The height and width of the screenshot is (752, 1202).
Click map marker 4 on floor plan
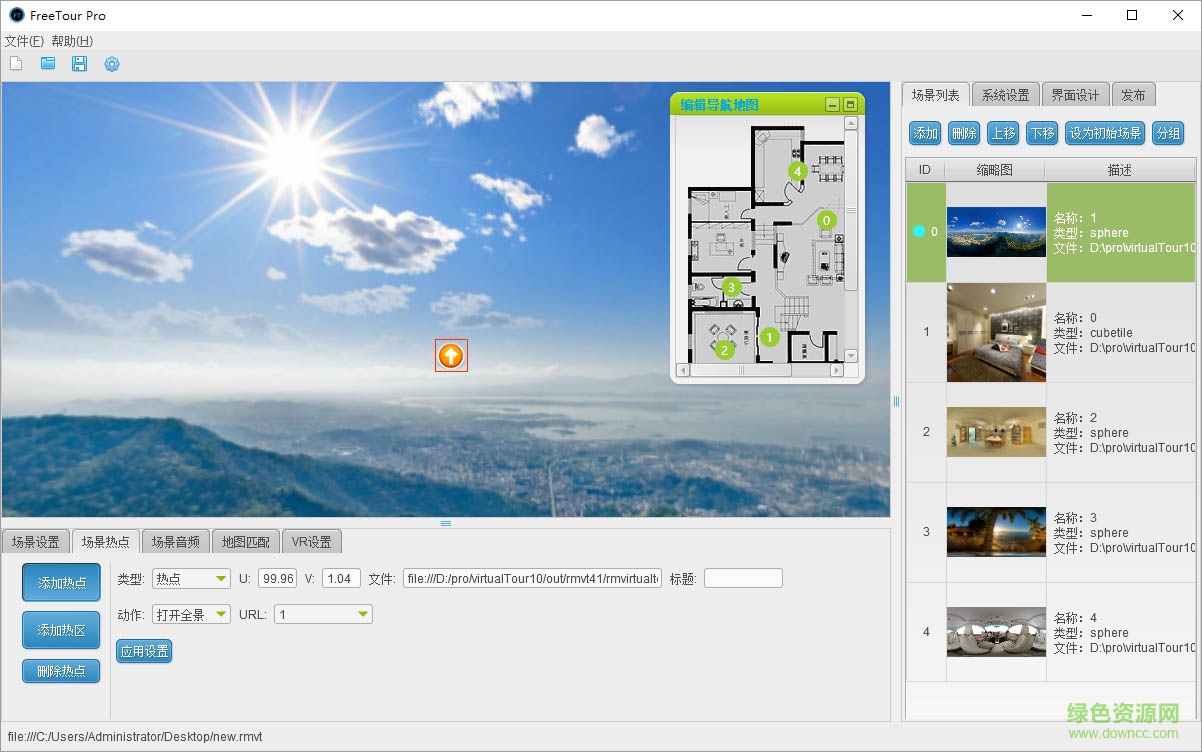tap(797, 171)
